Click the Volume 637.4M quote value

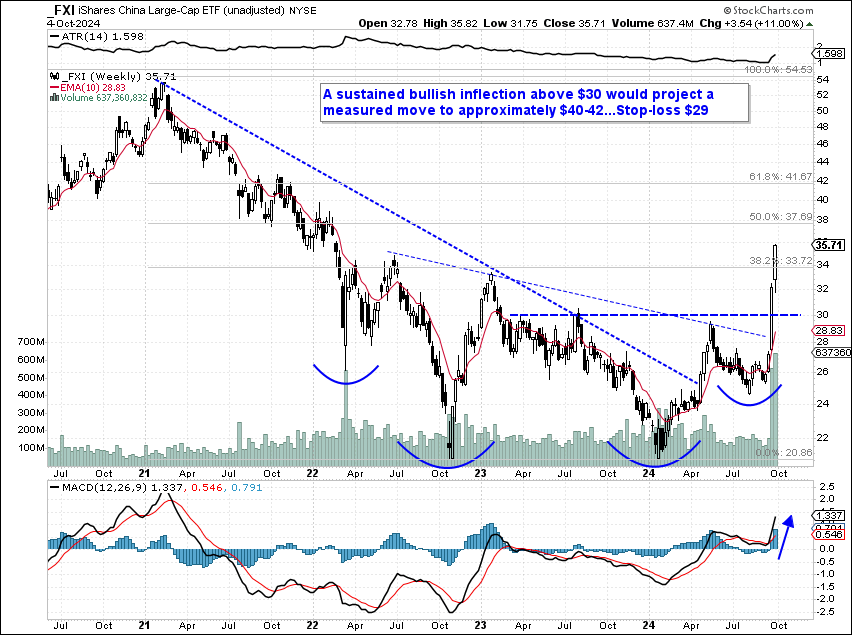click(x=651, y=23)
